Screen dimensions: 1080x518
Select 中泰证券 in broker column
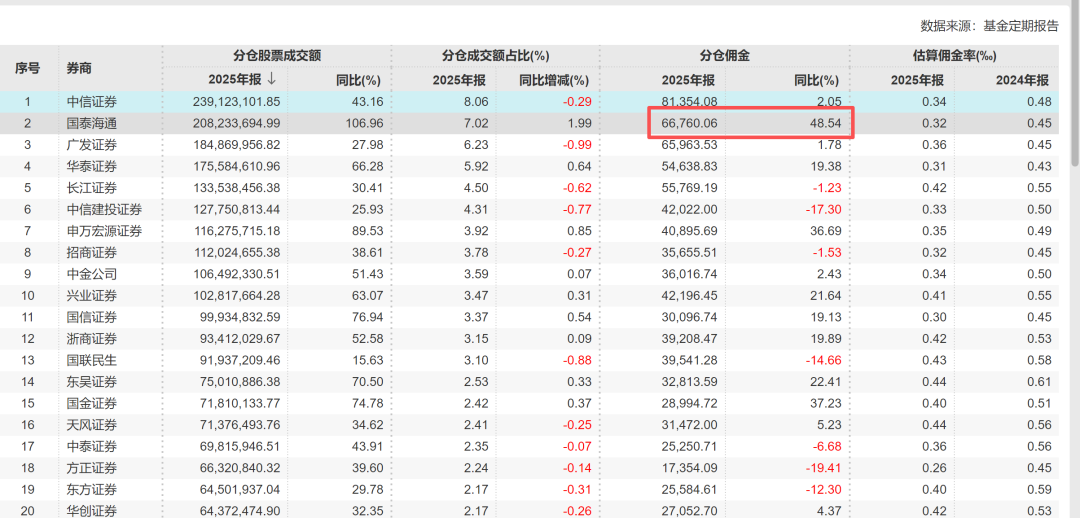point(92,446)
